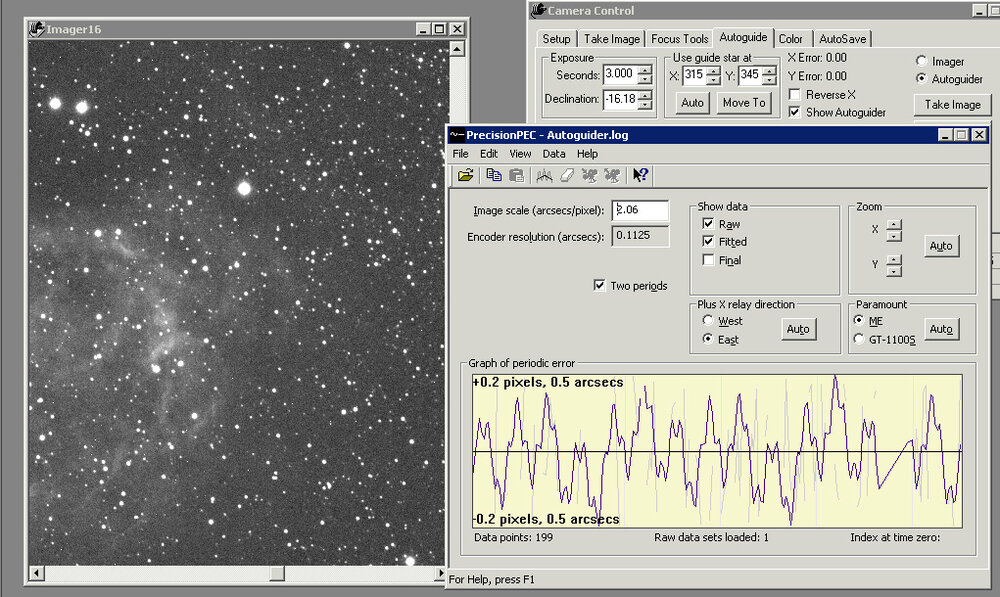Switch to the Focus Tools tab
Viewport: 1000px width, 597px height.
pos(679,39)
